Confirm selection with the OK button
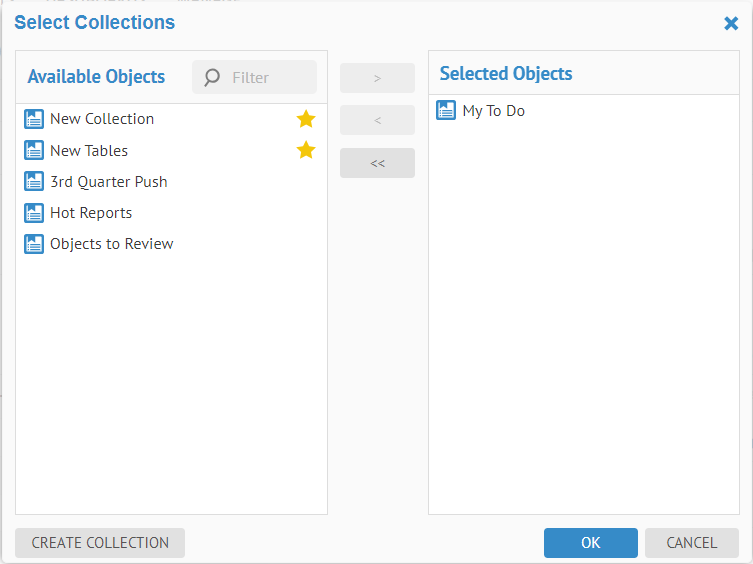The width and height of the screenshot is (753, 564). [590, 543]
